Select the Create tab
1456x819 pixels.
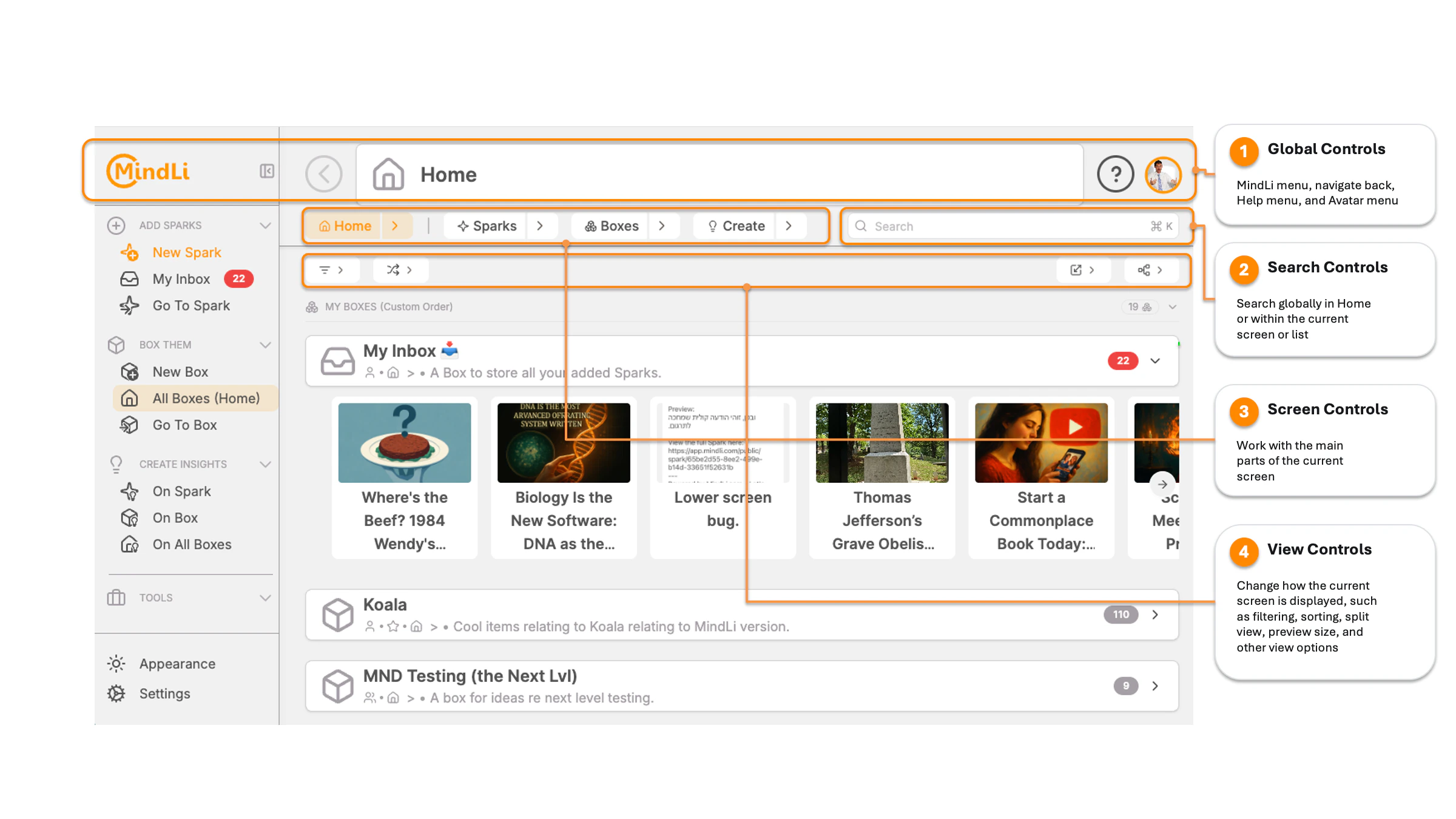point(736,226)
